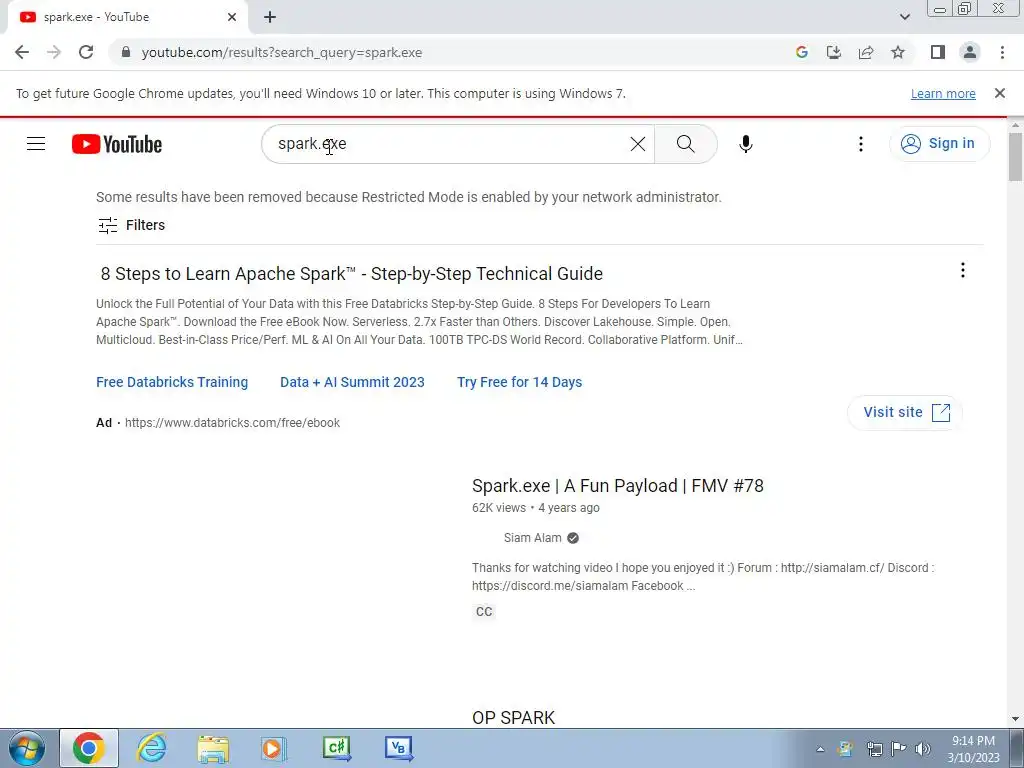This screenshot has width=1024, height=768.
Task: Open Data + AI Summit 2023 link
Action: [352, 382]
